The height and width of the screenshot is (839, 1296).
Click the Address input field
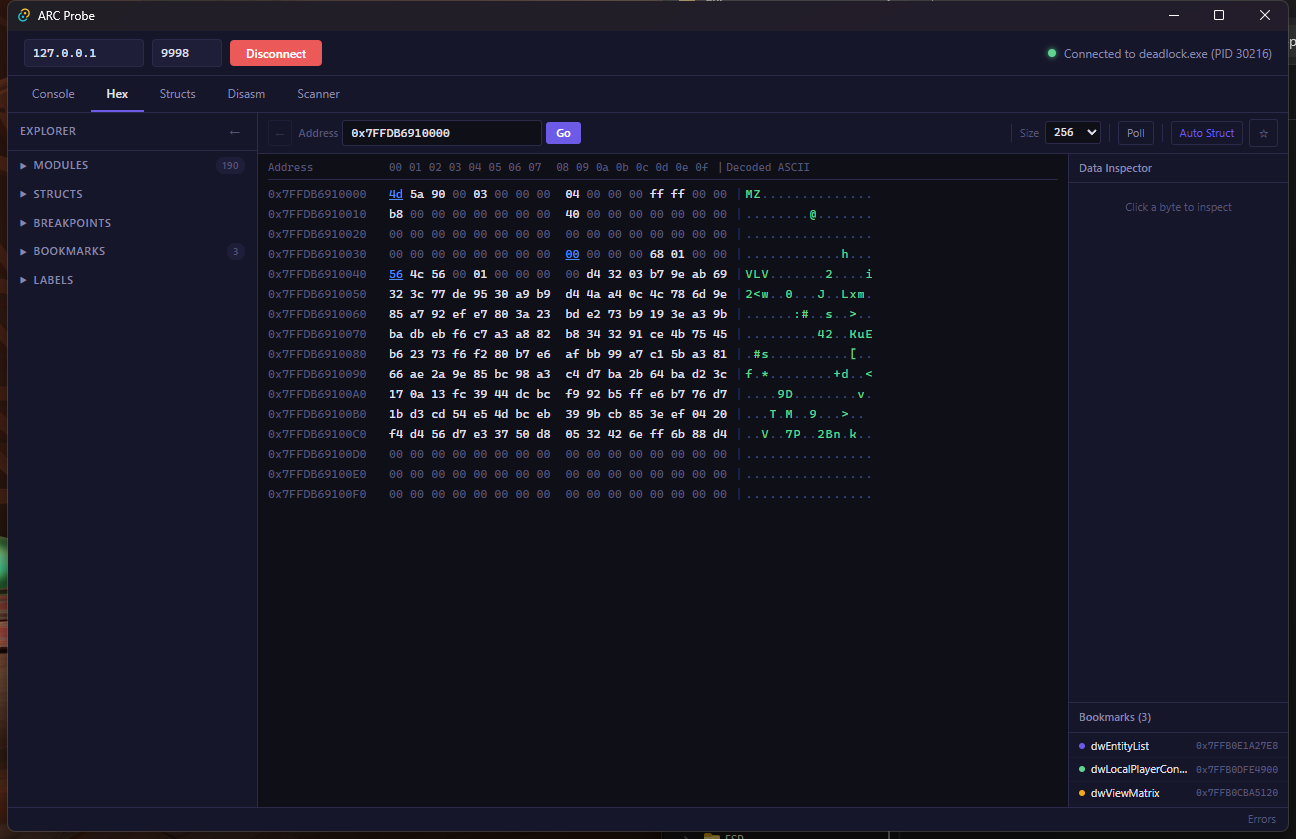pos(442,133)
